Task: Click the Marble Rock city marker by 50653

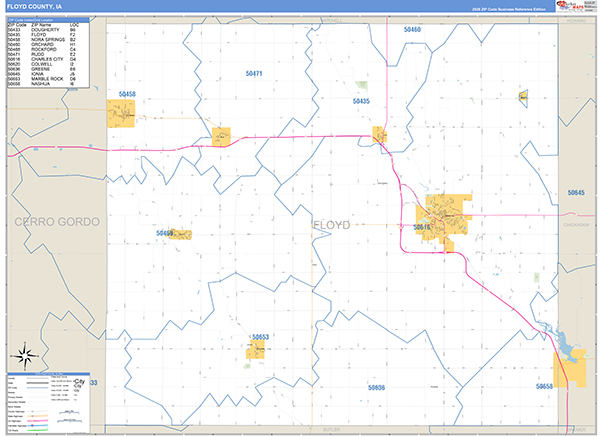Action: click(x=256, y=350)
